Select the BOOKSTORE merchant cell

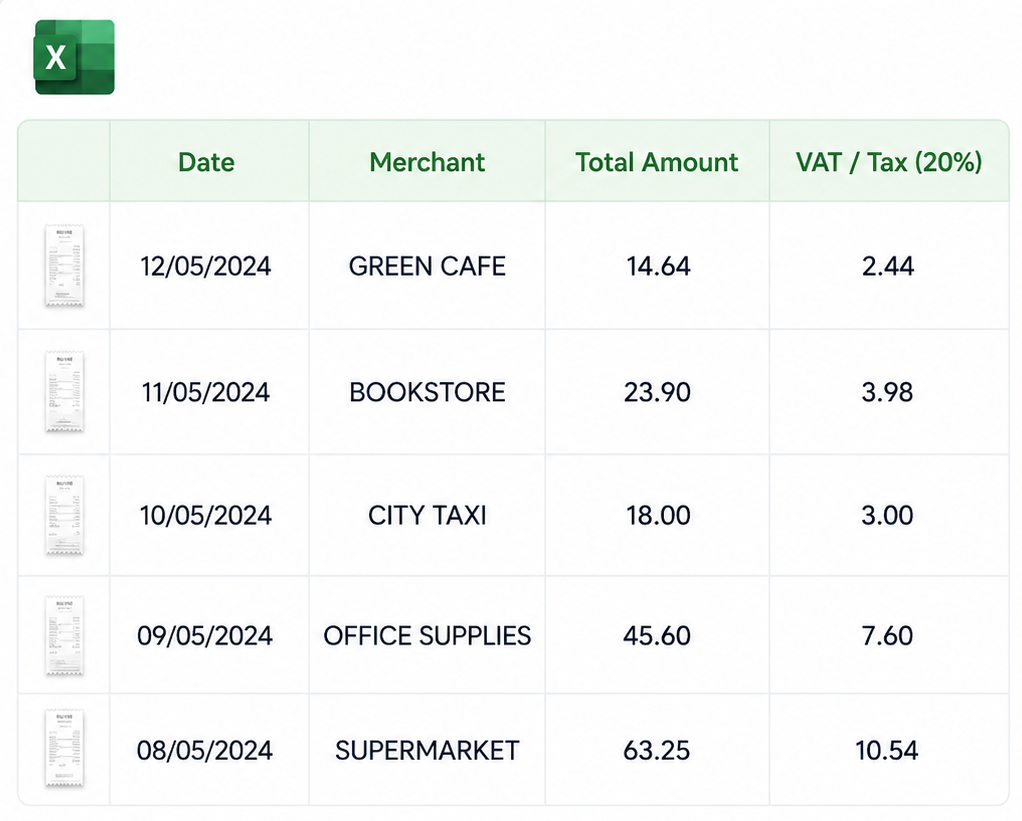(x=427, y=392)
